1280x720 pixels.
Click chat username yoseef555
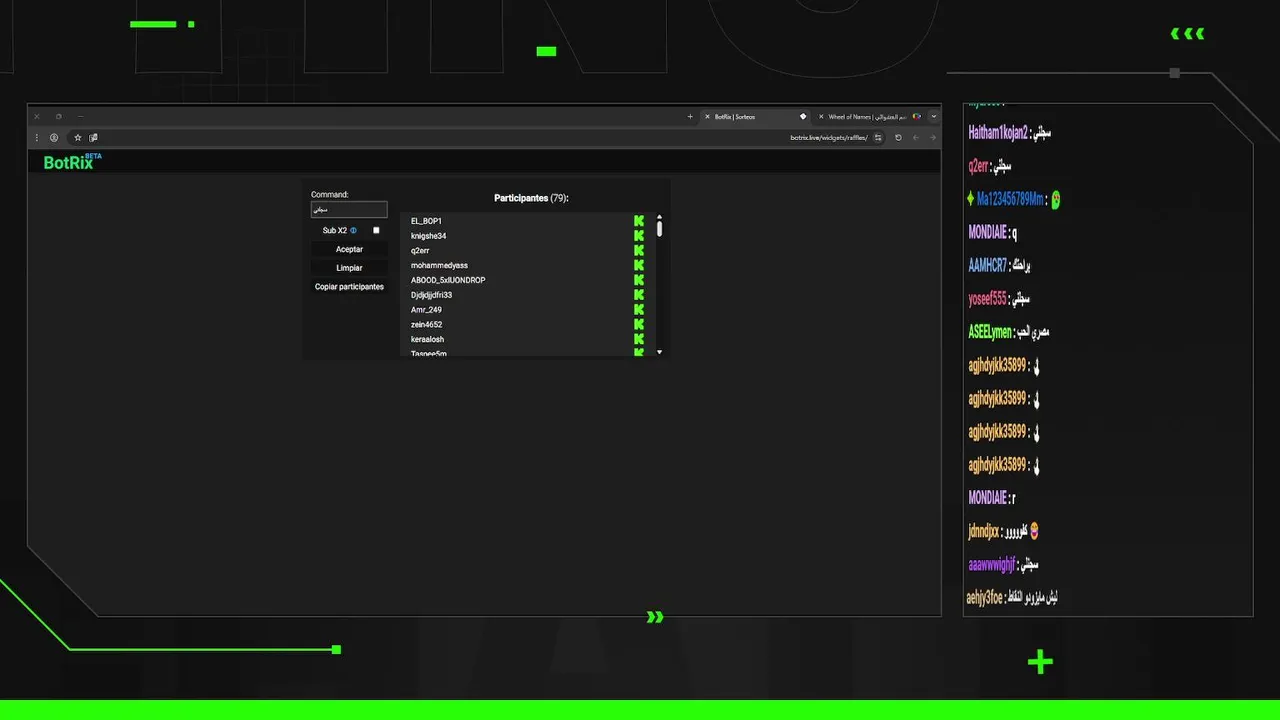coord(987,299)
